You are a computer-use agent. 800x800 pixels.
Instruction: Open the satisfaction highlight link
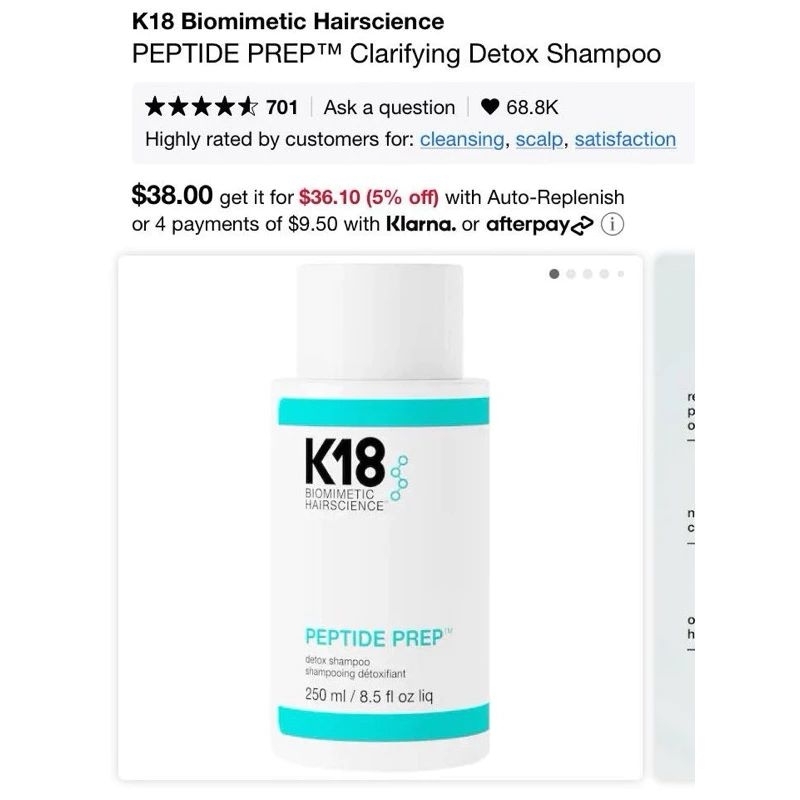(625, 139)
